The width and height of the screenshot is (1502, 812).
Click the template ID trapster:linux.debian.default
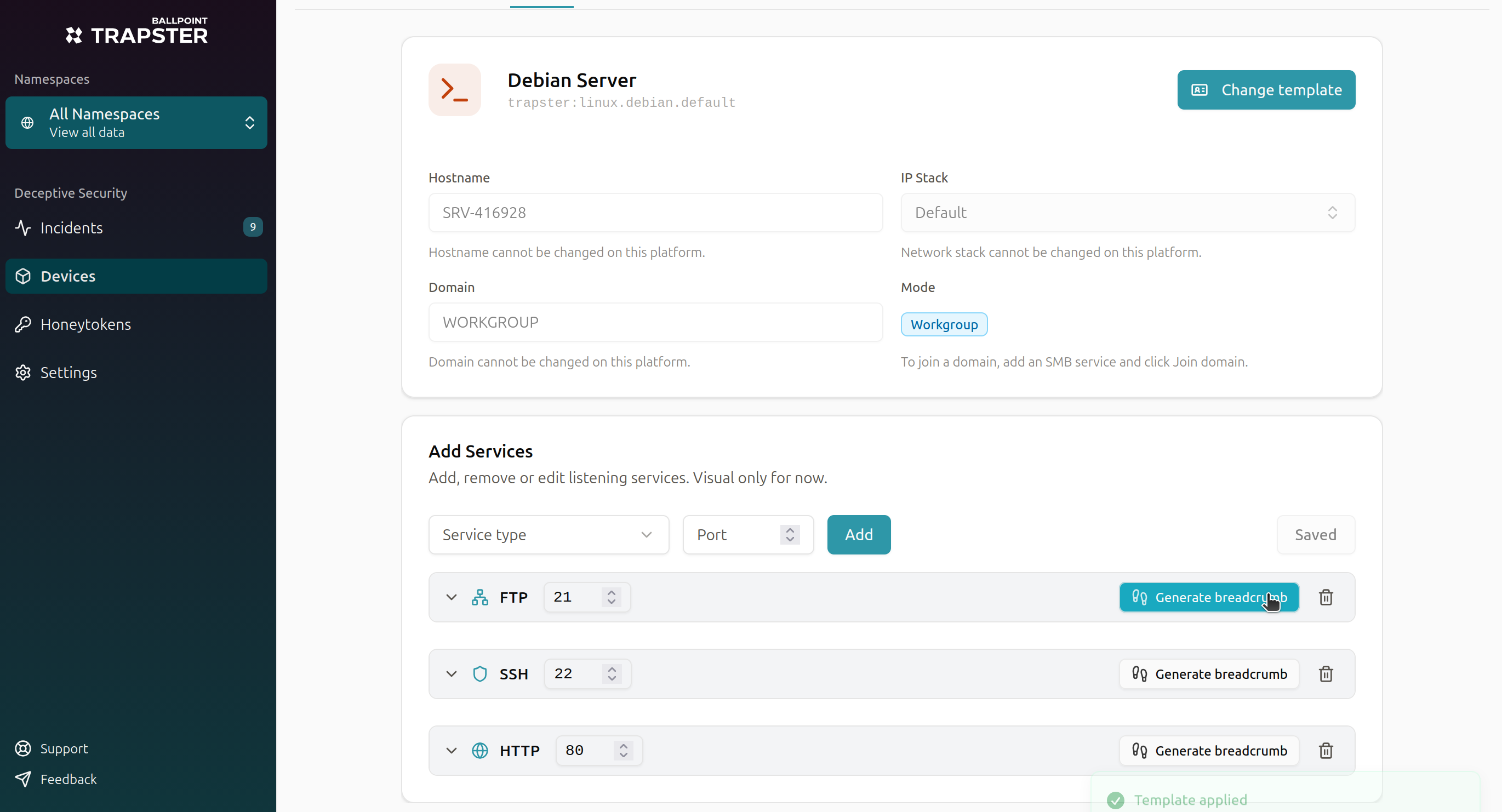(x=621, y=102)
